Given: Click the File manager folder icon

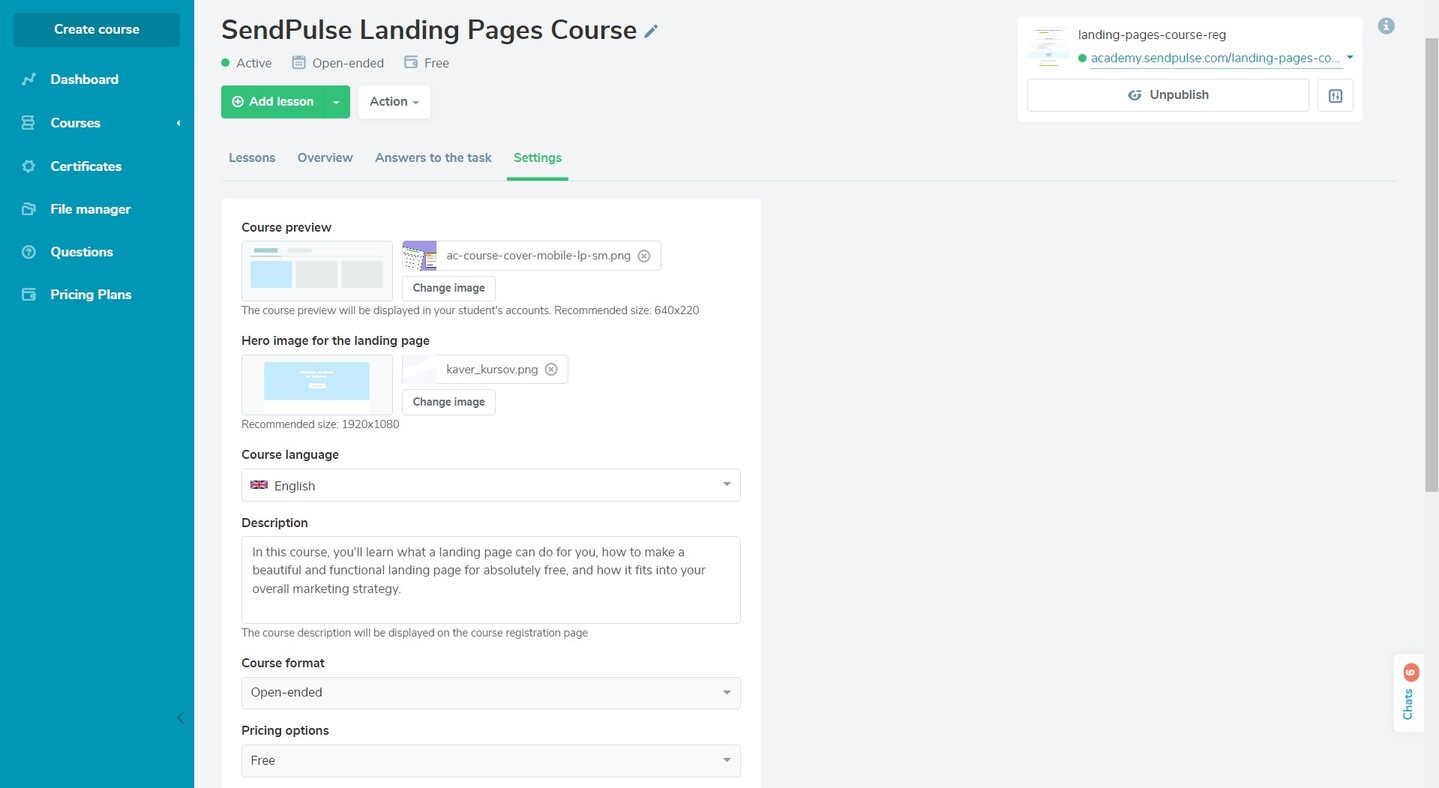Looking at the screenshot, I should (x=29, y=209).
